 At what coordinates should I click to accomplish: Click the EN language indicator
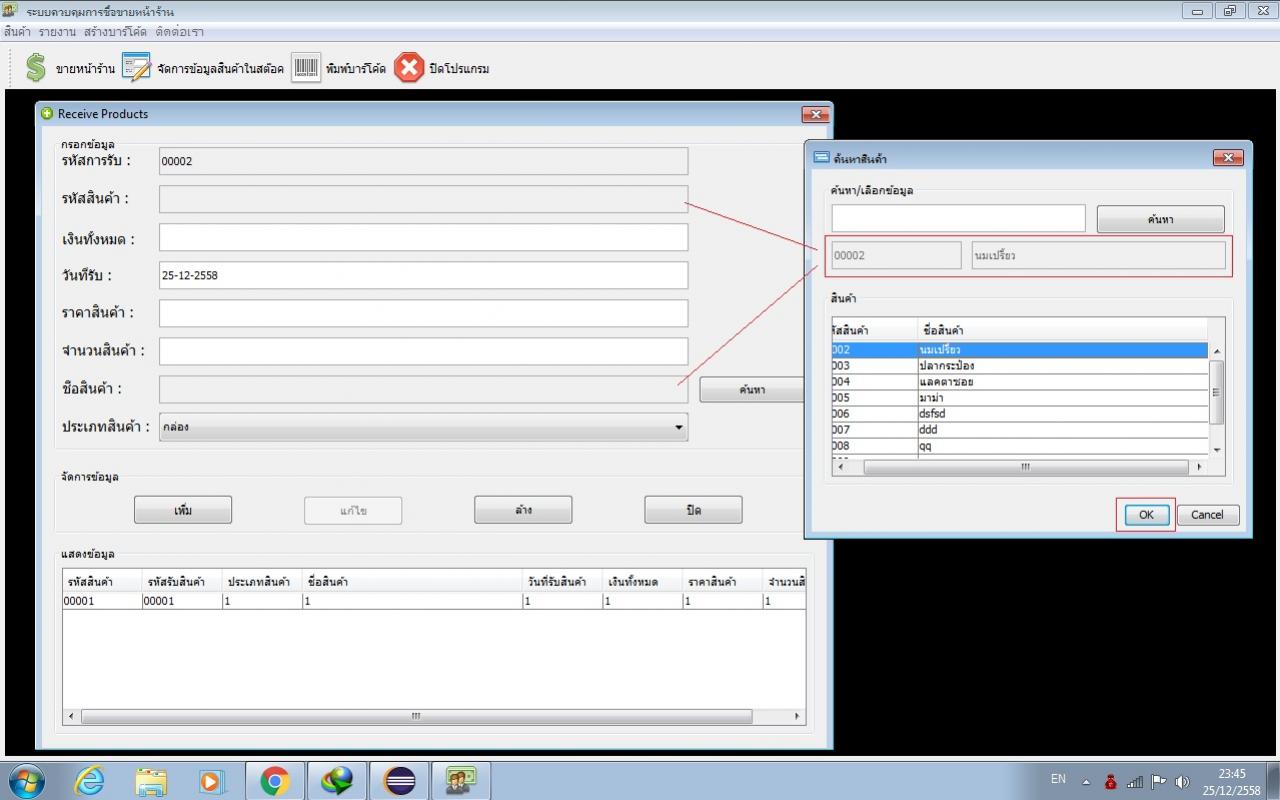pos(1058,778)
